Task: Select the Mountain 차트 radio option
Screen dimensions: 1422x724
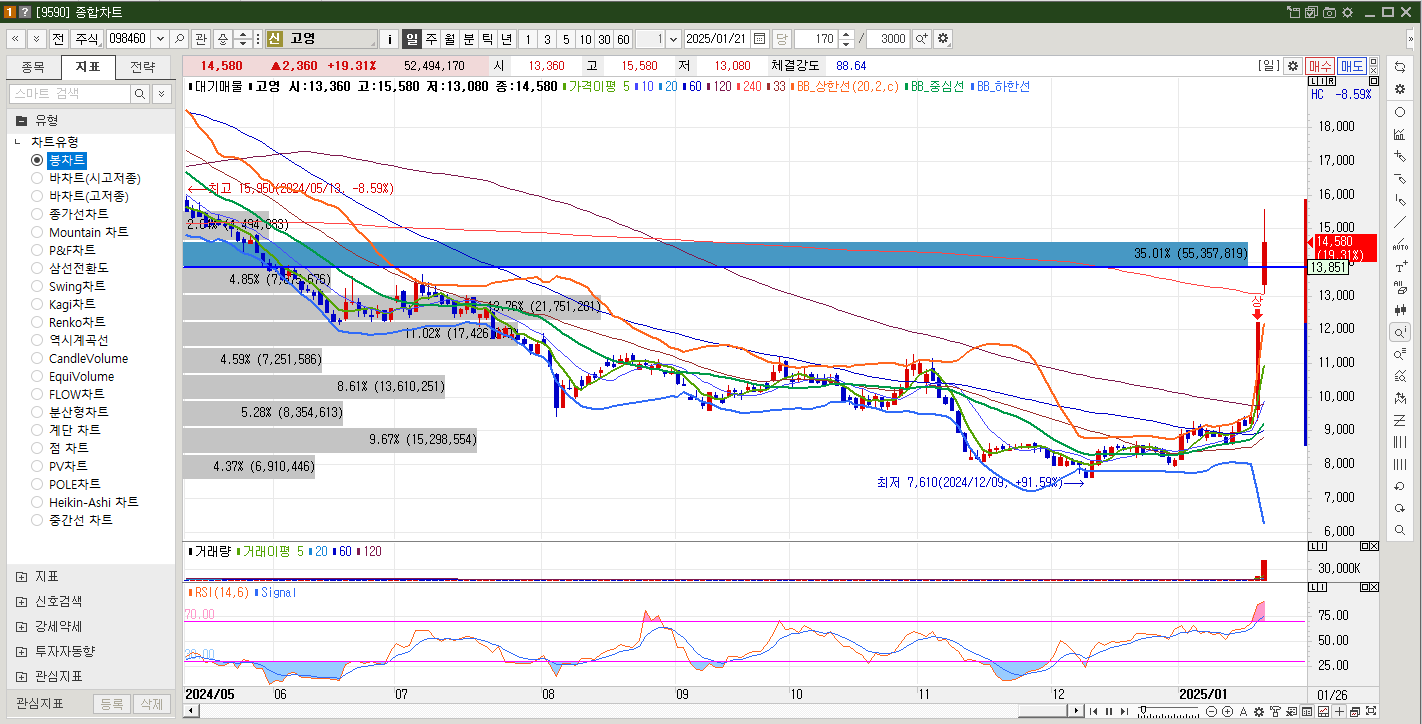Action: 38,232
